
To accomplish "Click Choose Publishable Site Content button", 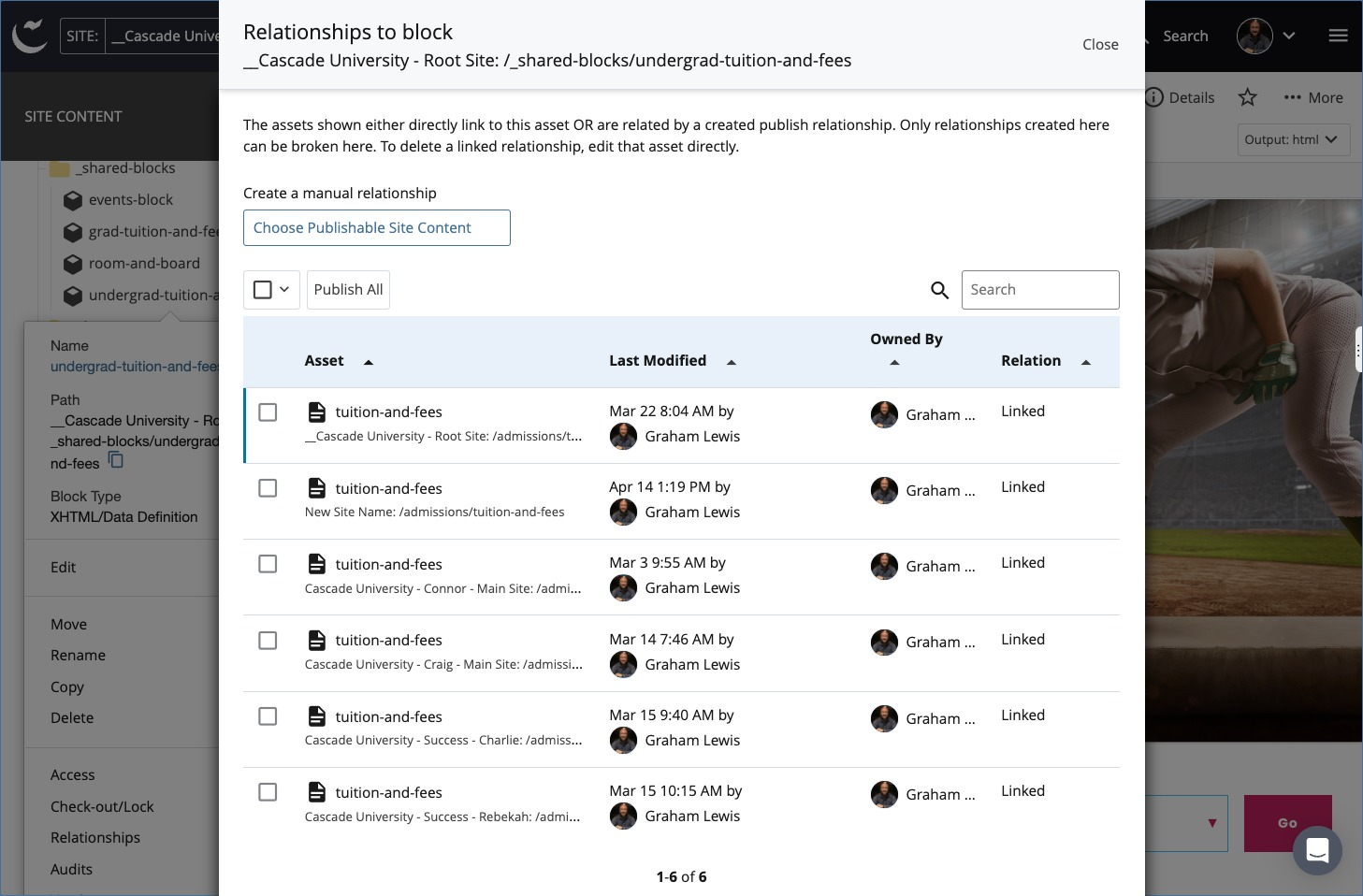I will (377, 228).
